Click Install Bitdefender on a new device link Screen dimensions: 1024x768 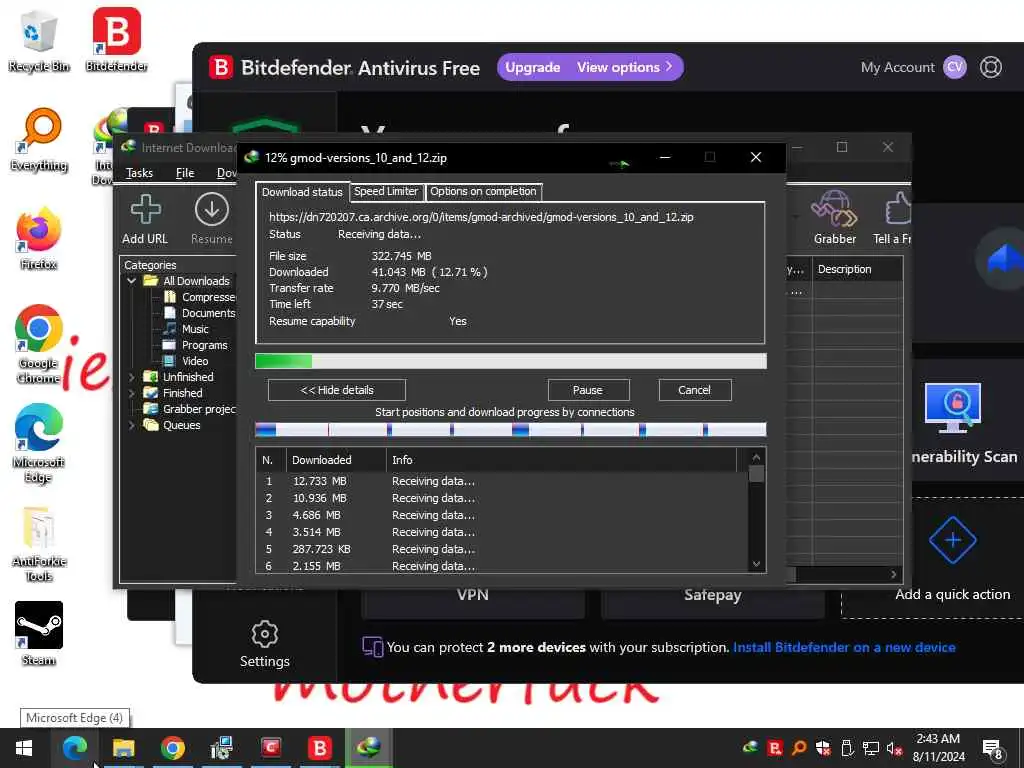tap(844, 647)
